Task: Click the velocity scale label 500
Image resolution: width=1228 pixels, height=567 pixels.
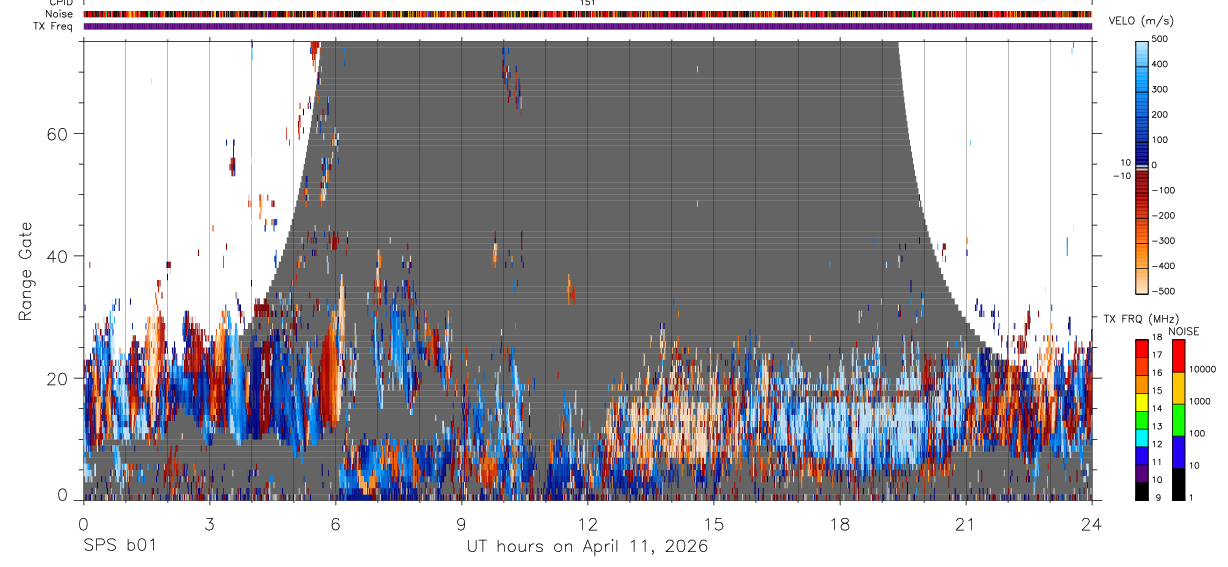Action: click(1159, 38)
